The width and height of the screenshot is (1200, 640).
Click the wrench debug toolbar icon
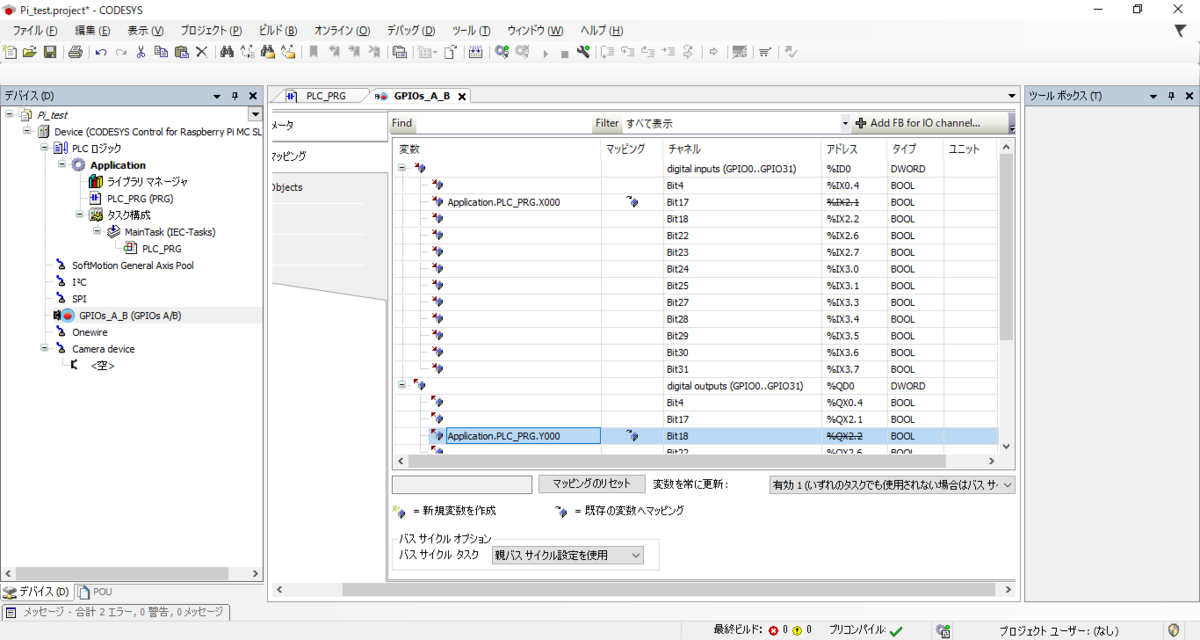tap(584, 52)
